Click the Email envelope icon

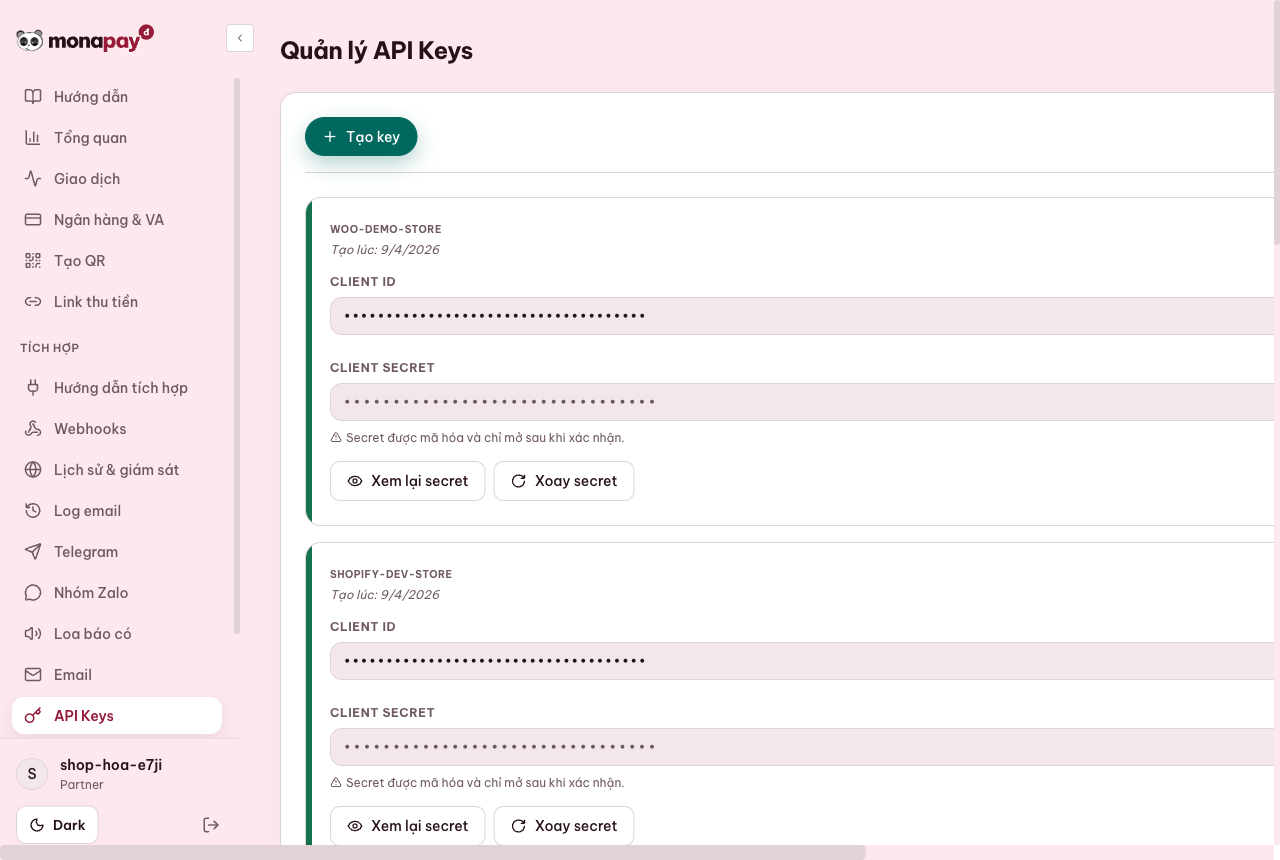[x=33, y=675]
